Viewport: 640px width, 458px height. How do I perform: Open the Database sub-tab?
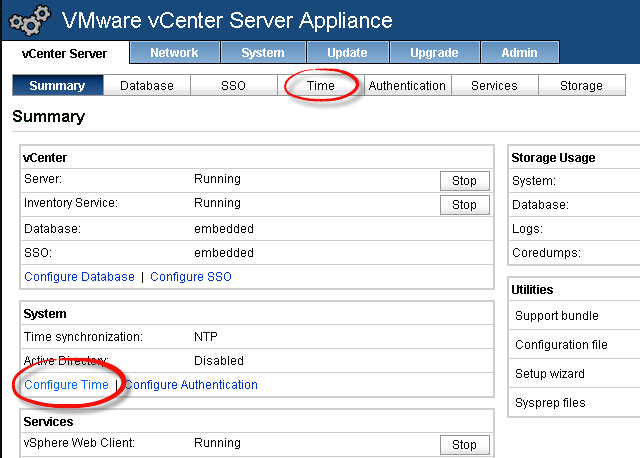coord(147,85)
